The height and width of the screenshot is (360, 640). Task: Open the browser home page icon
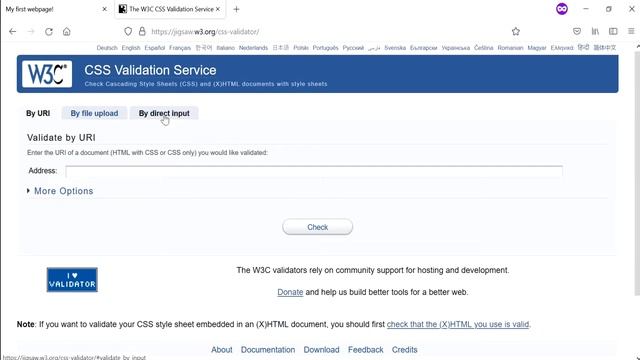click(67, 31)
